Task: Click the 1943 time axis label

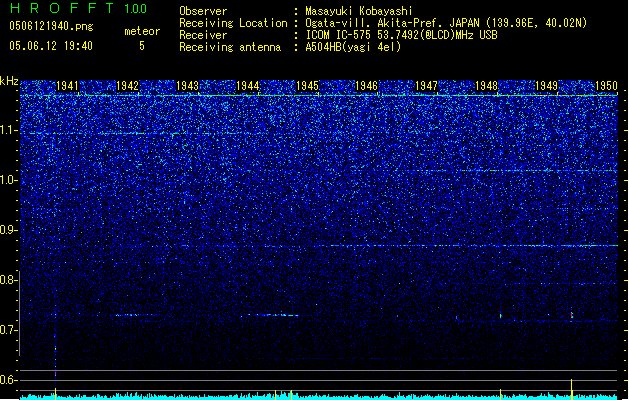Action: click(x=187, y=86)
